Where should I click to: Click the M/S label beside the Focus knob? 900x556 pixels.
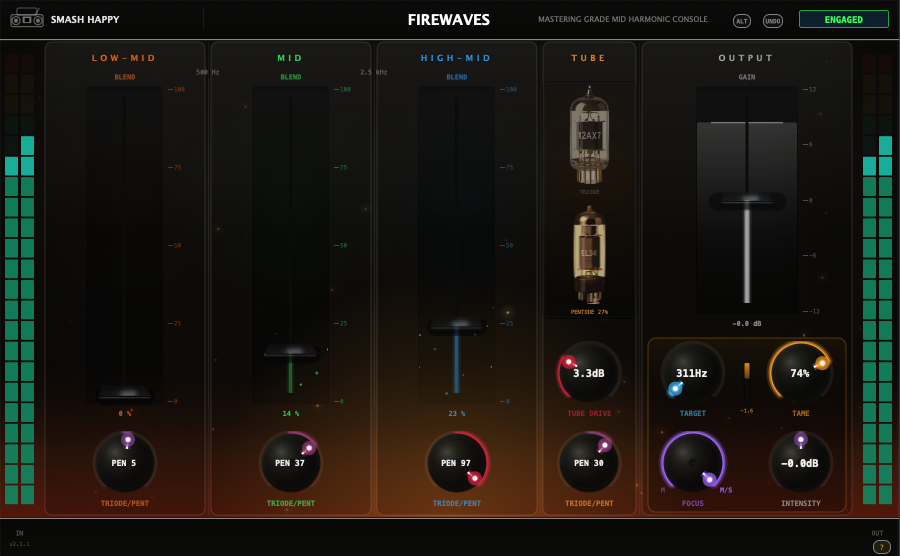pos(726,490)
